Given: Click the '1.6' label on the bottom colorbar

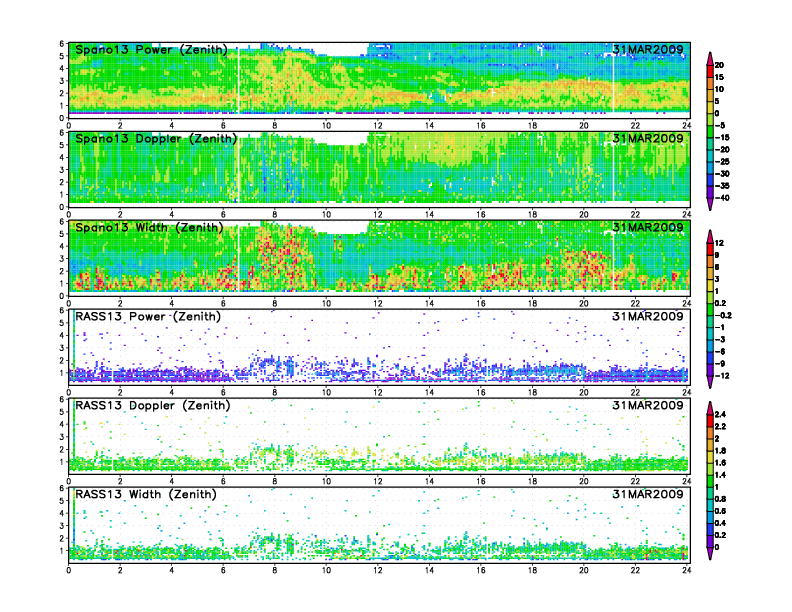Looking at the screenshot, I should coord(720,463).
